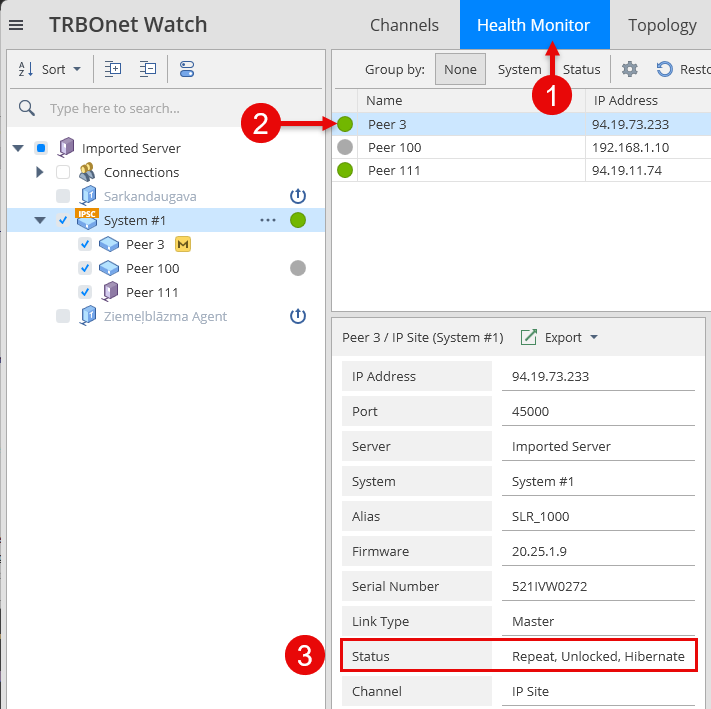Switch to the Topology tab

click(x=662, y=25)
